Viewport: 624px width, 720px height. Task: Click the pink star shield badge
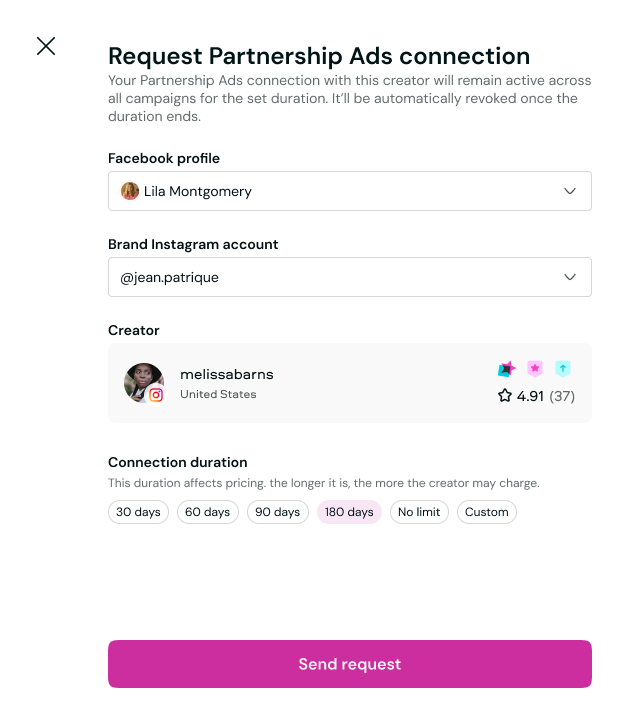point(535,369)
